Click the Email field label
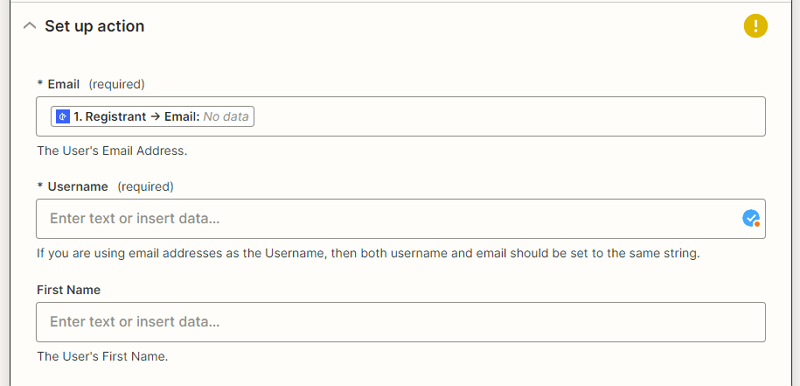The width and height of the screenshot is (800, 386). click(64, 85)
